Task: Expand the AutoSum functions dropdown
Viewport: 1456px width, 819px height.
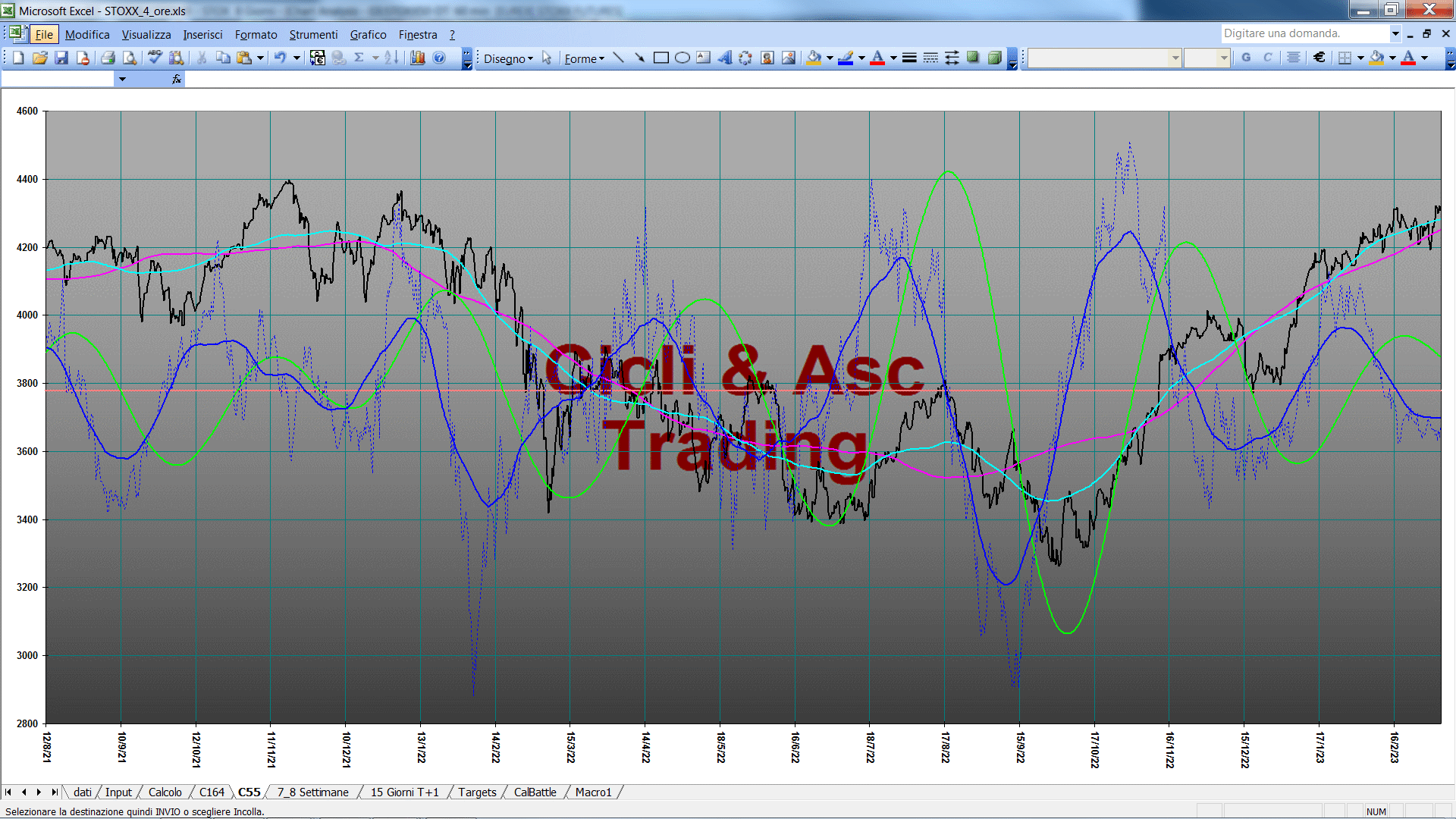Action: click(375, 58)
